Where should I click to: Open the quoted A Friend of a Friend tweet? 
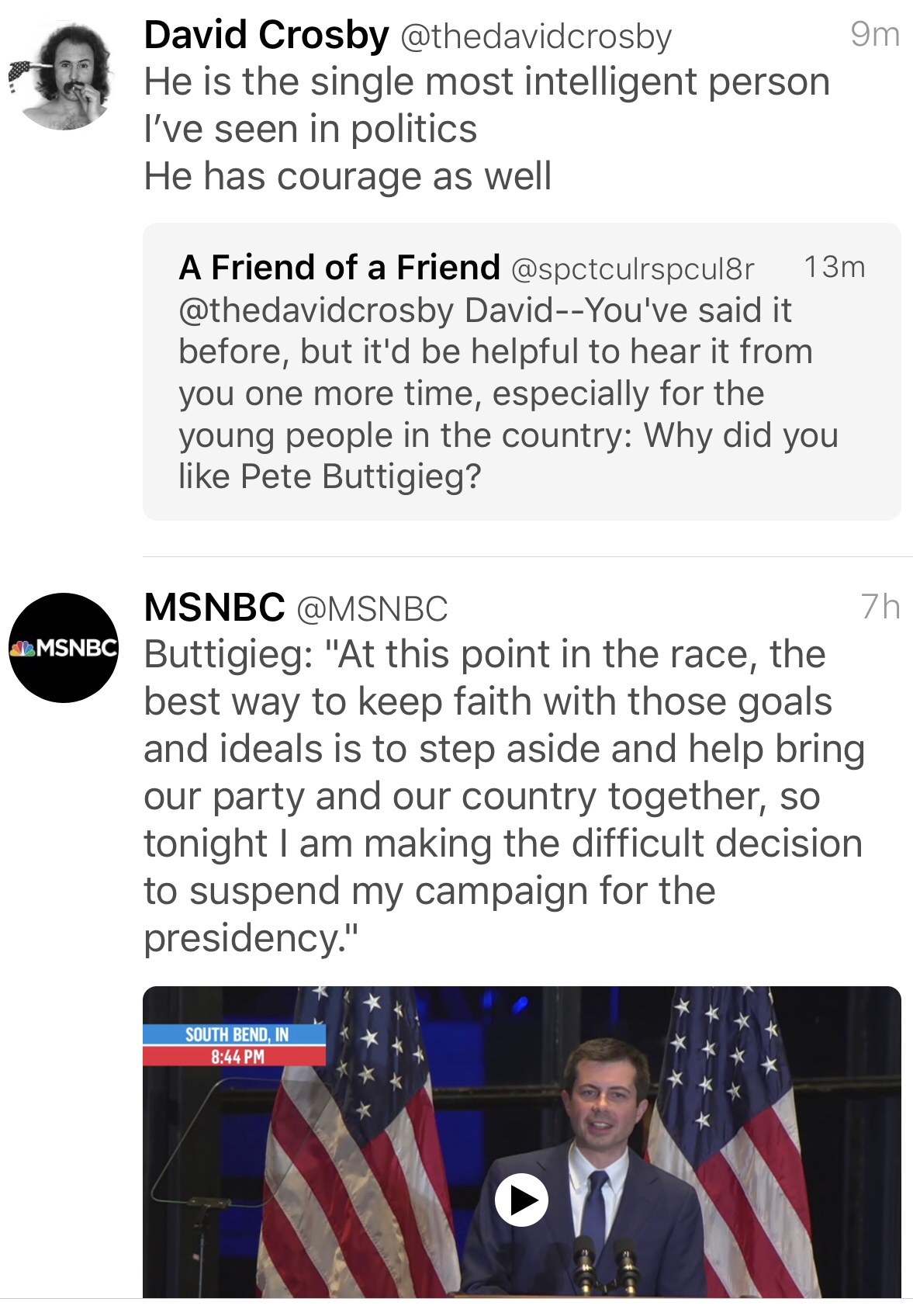coord(522,372)
